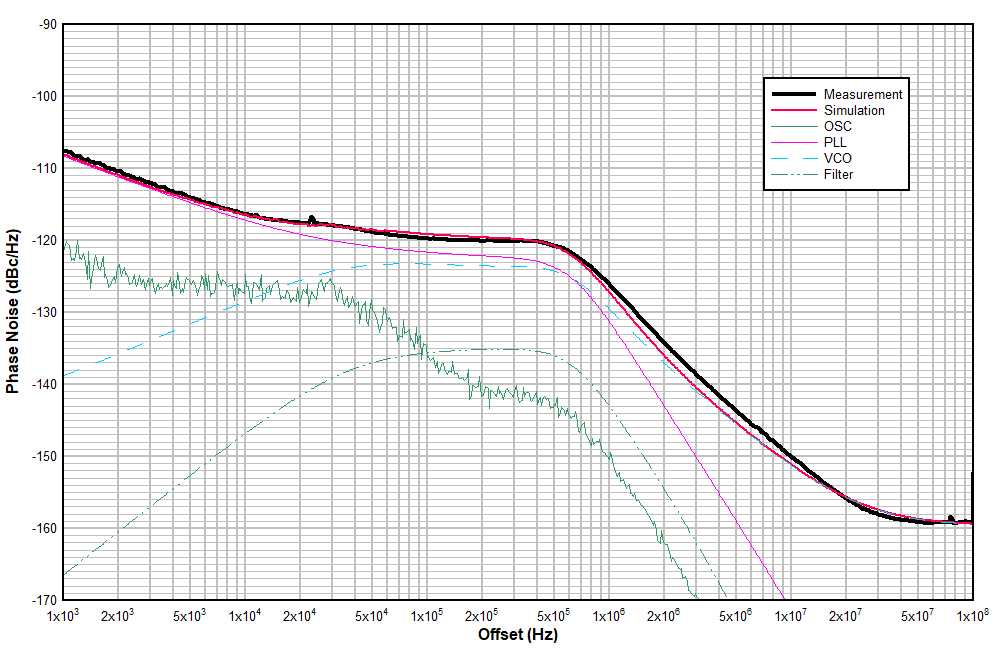The width and height of the screenshot is (1006, 652).
Task: Click the Simulation legend label text
Action: (x=855, y=111)
